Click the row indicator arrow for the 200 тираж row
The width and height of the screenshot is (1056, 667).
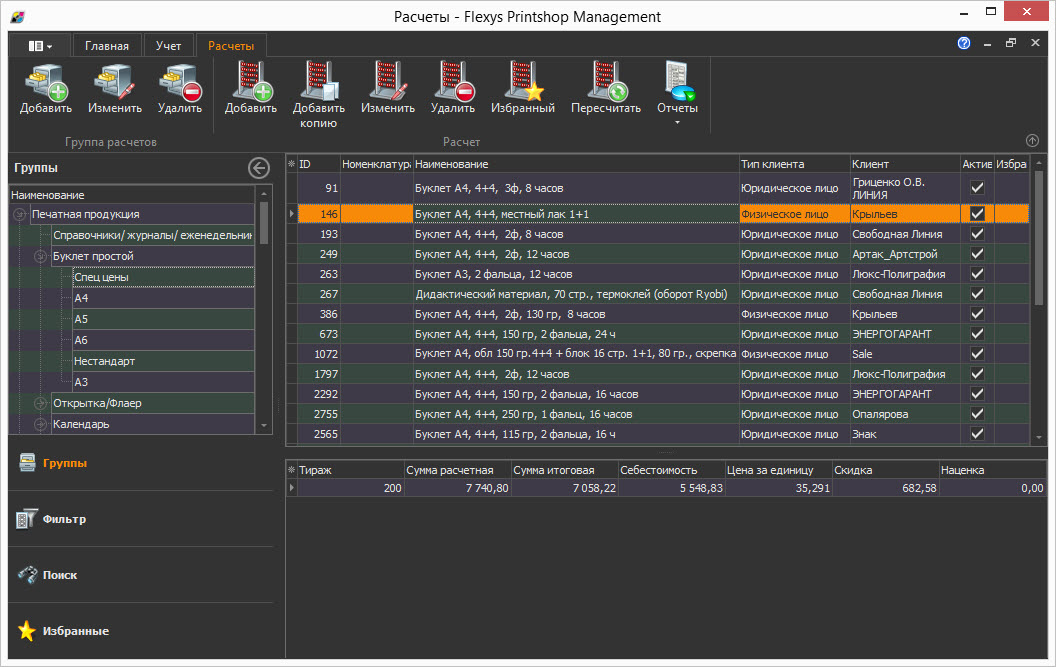point(292,487)
